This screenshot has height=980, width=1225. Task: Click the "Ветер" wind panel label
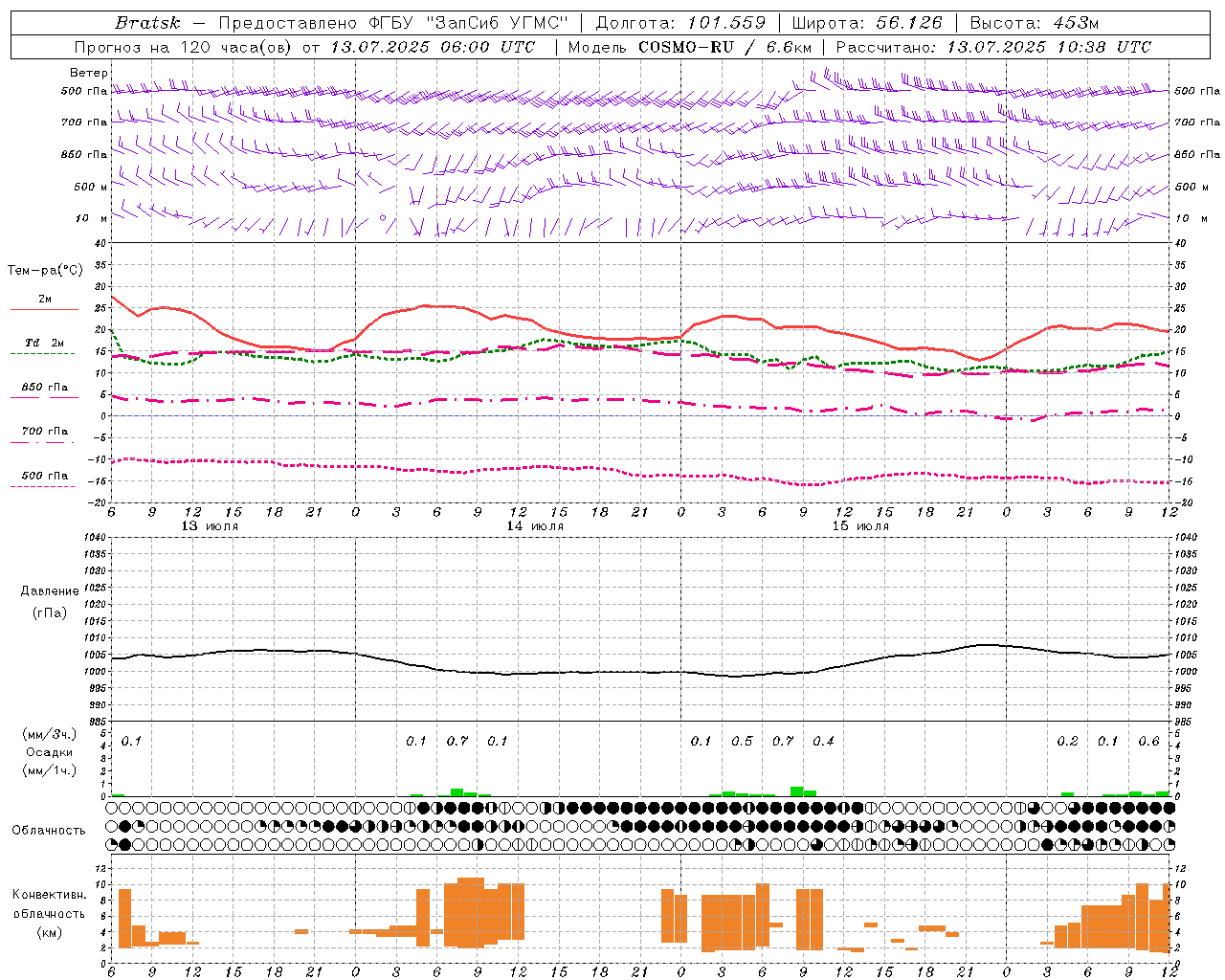88,73
